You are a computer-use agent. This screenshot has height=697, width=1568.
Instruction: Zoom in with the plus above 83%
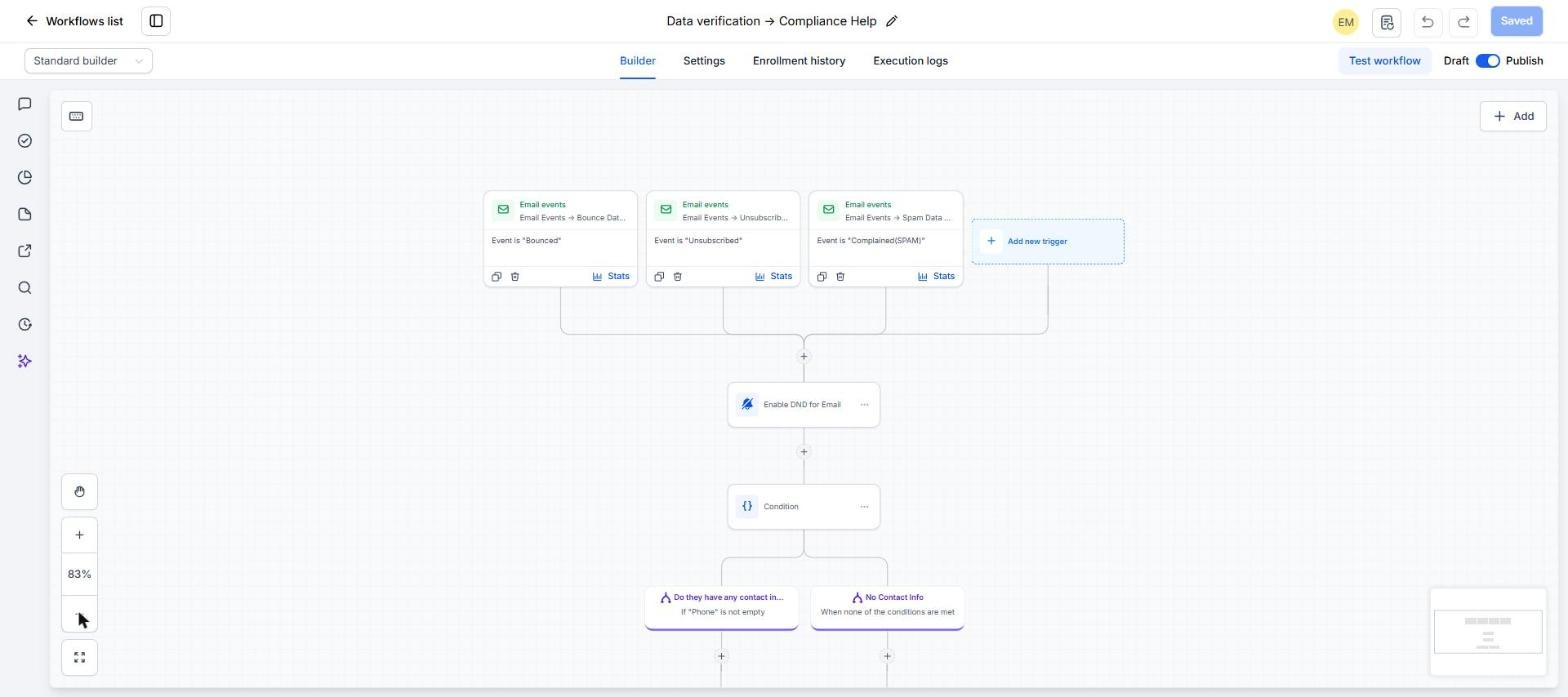(x=79, y=535)
